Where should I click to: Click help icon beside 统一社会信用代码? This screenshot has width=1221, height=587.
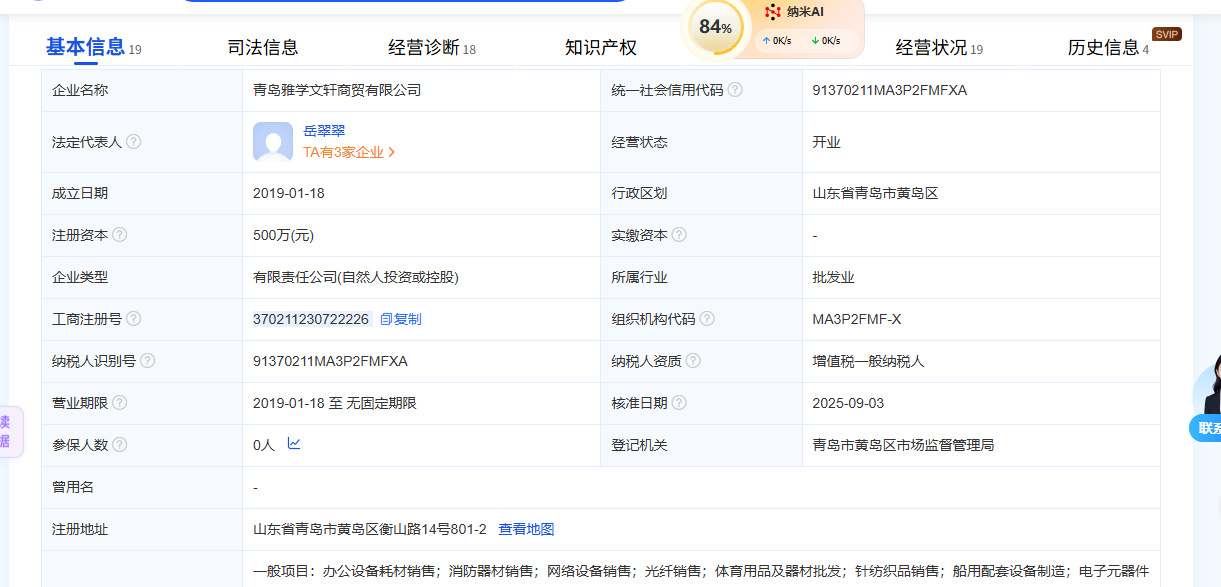point(735,90)
